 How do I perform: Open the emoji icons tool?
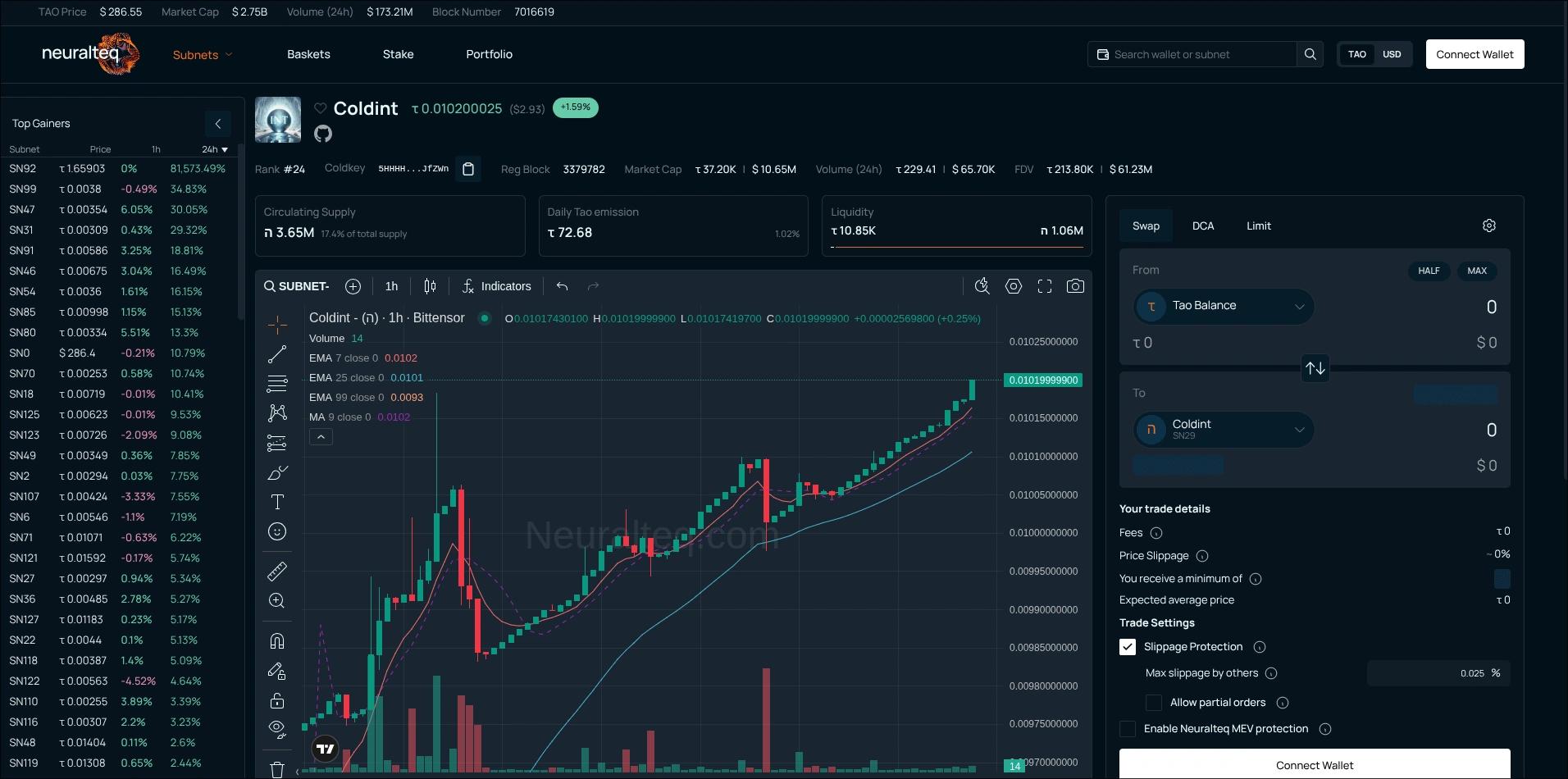[x=277, y=531]
